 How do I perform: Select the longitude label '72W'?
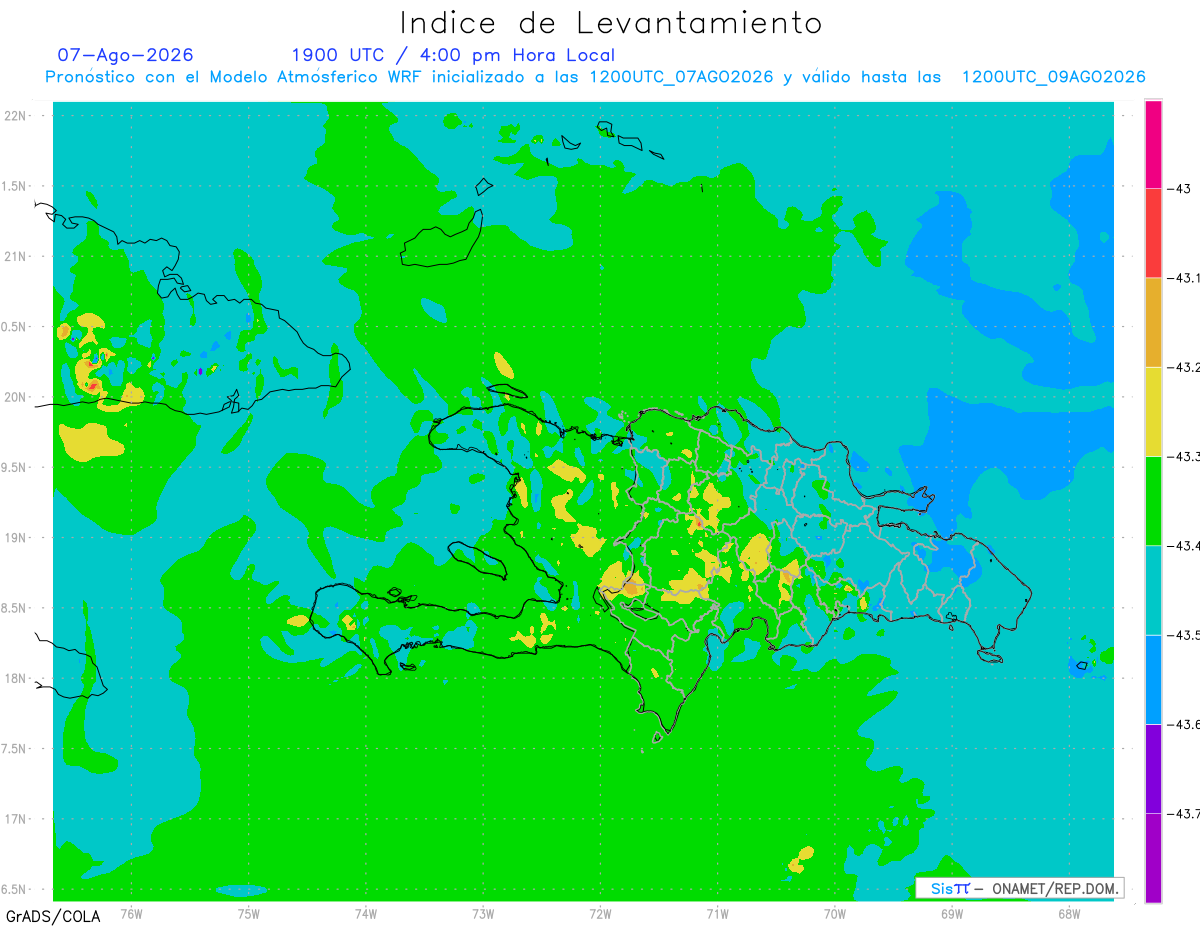[600, 914]
